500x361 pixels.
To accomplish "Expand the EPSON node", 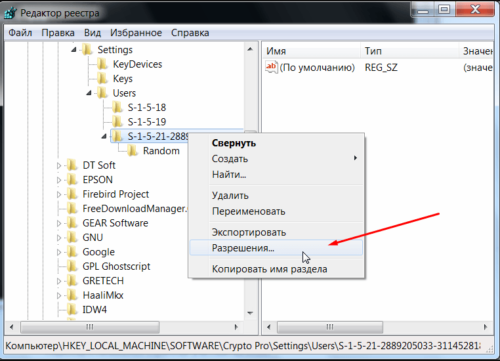I will click(x=59, y=180).
